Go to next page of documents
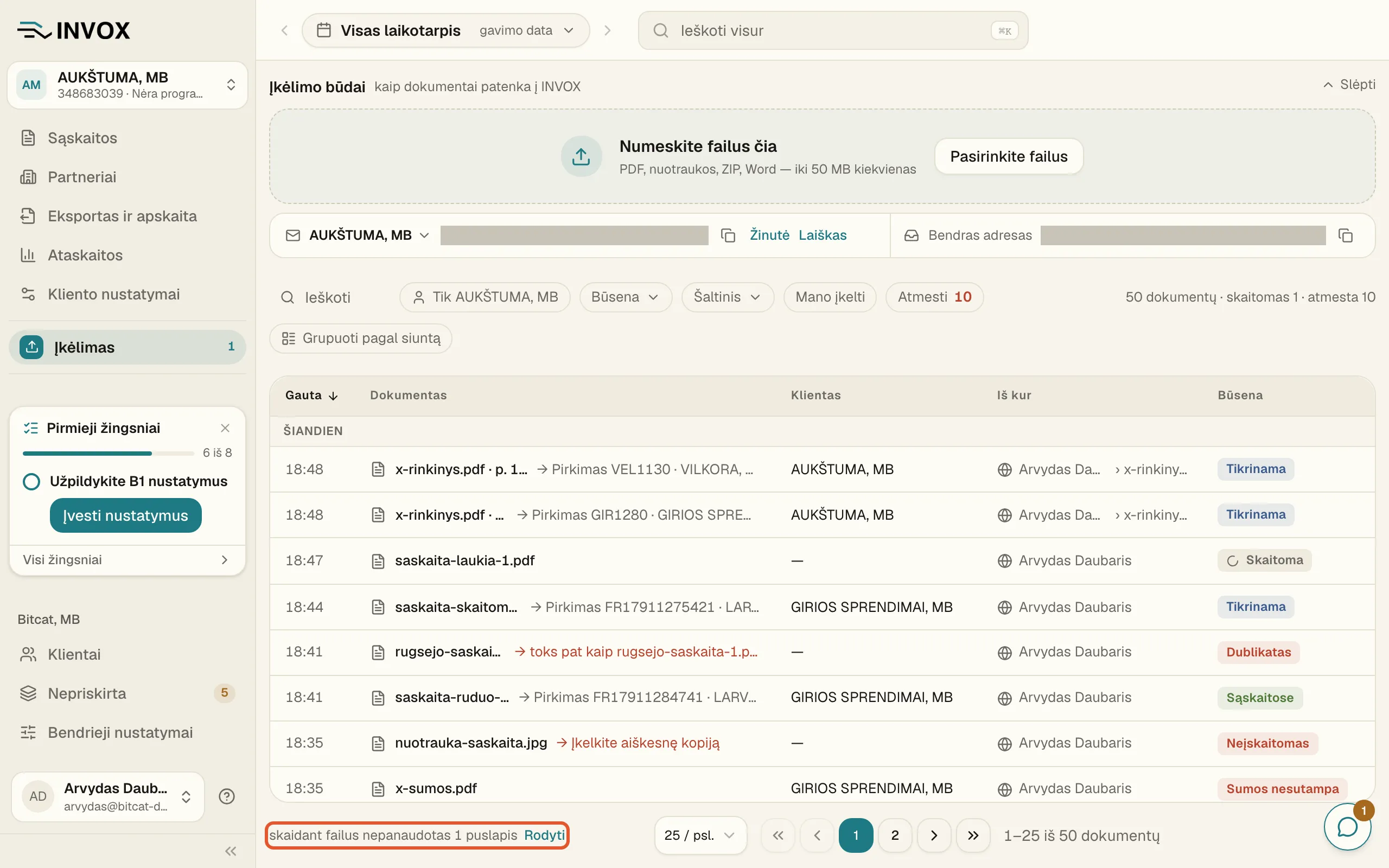Screen dimensions: 1389x868 tap(934, 835)
